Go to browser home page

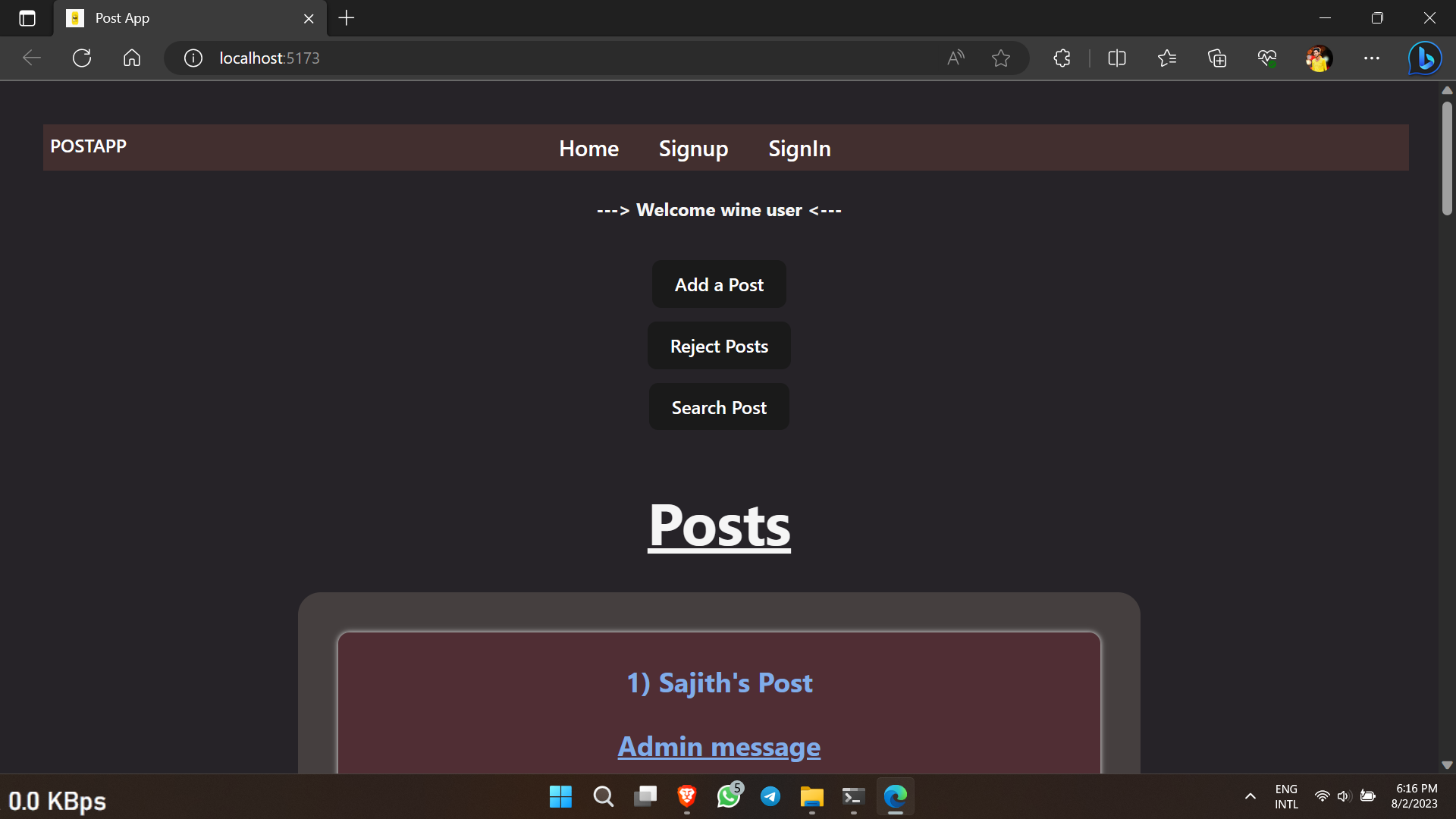pyautogui.click(x=131, y=58)
